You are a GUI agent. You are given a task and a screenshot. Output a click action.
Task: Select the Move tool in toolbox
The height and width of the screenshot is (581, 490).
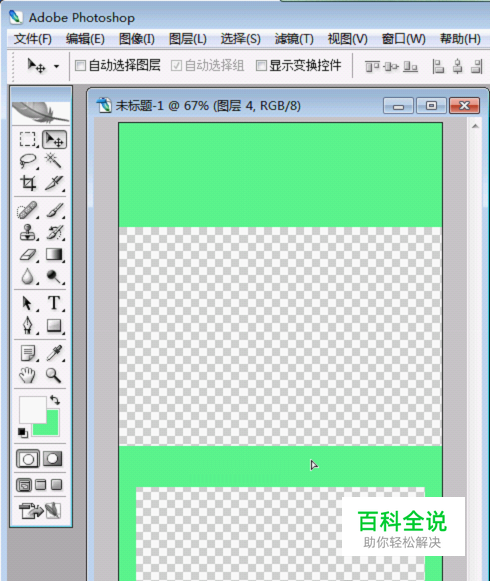(54, 140)
